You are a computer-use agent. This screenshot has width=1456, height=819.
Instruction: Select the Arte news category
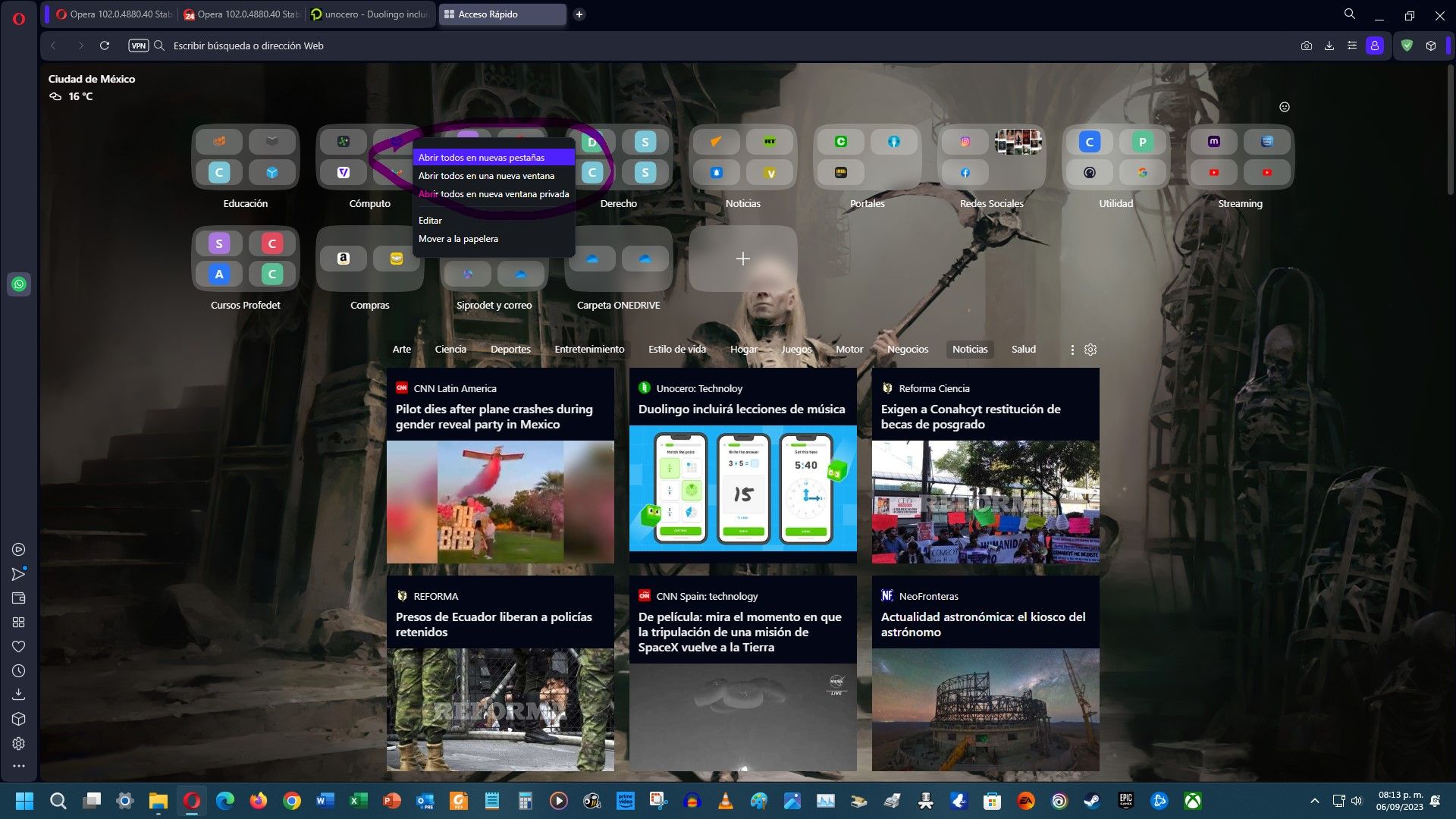[402, 350]
